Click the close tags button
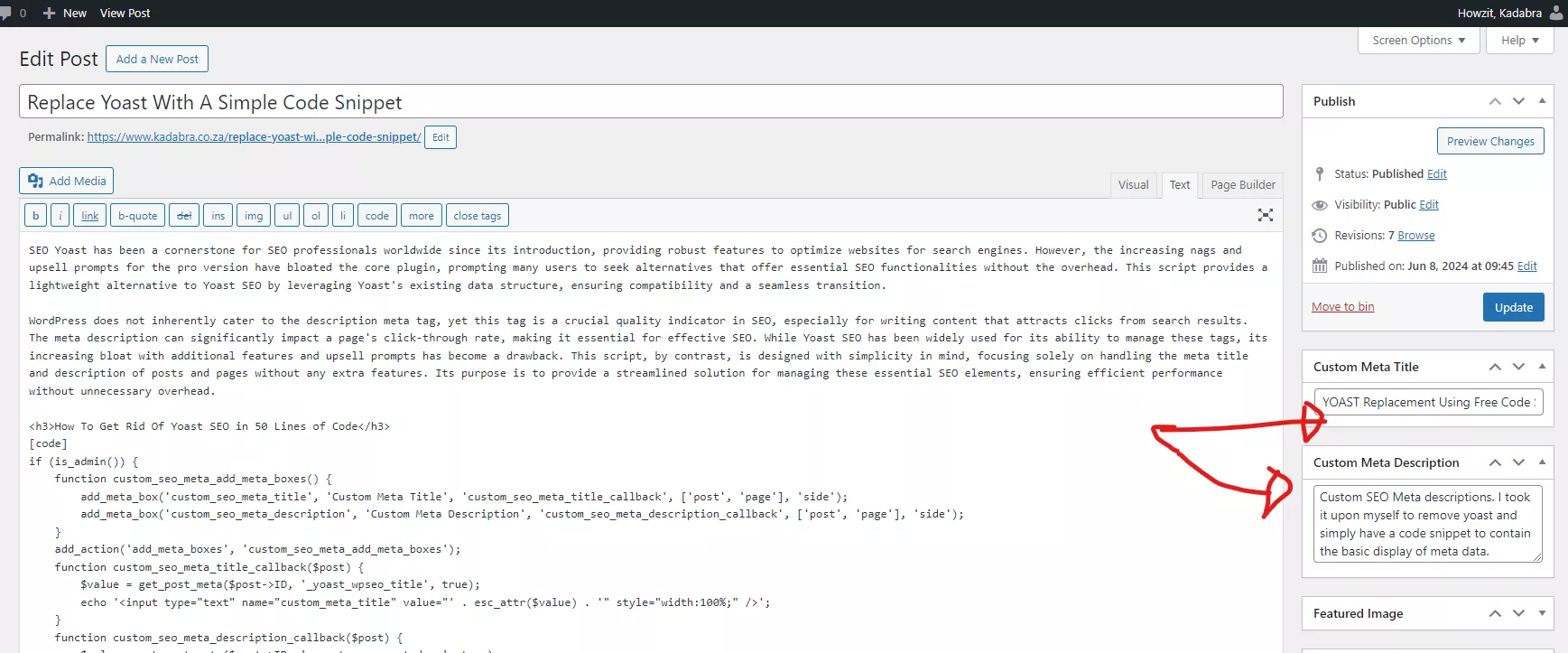The height and width of the screenshot is (653, 1568). tap(478, 216)
